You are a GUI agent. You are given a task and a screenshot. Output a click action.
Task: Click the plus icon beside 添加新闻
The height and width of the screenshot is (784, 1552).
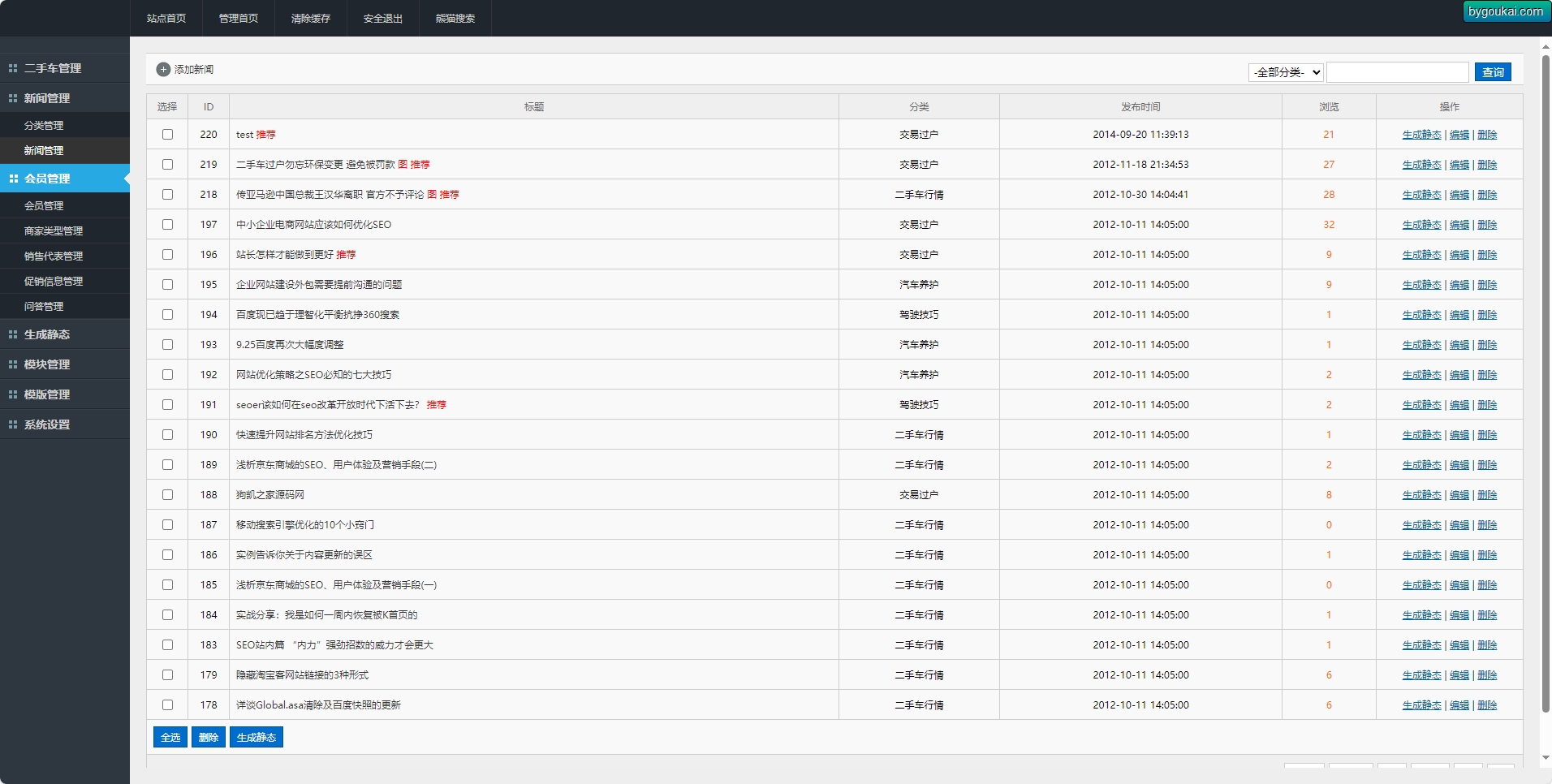[x=163, y=70]
